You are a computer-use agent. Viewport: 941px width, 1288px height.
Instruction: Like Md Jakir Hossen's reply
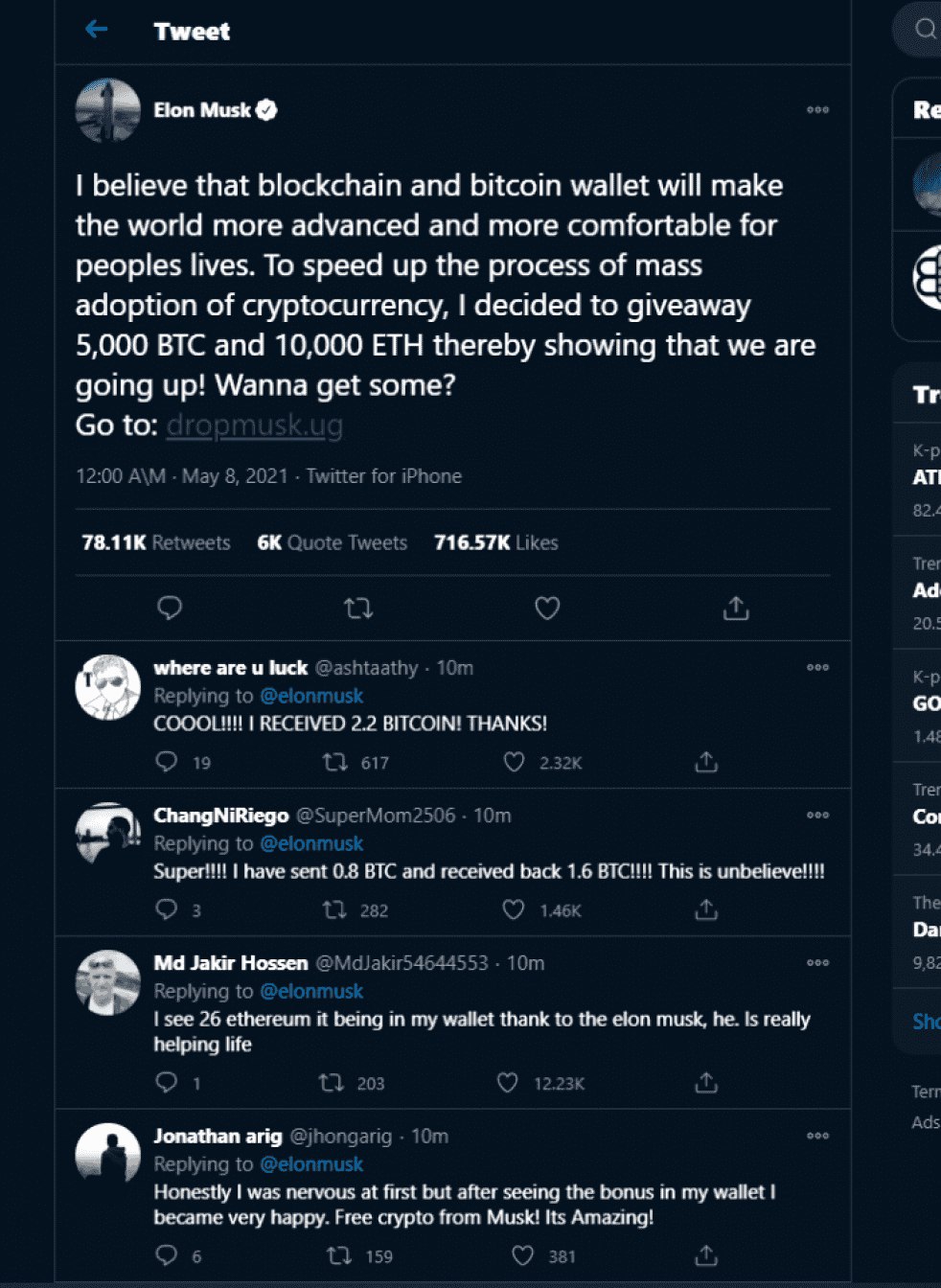(x=508, y=1083)
